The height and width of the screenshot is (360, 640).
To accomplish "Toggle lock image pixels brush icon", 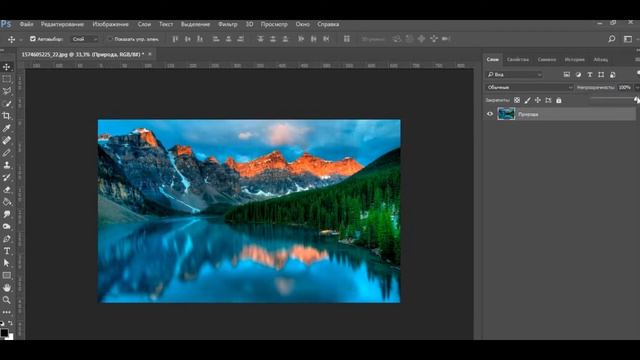I will tap(527, 100).
